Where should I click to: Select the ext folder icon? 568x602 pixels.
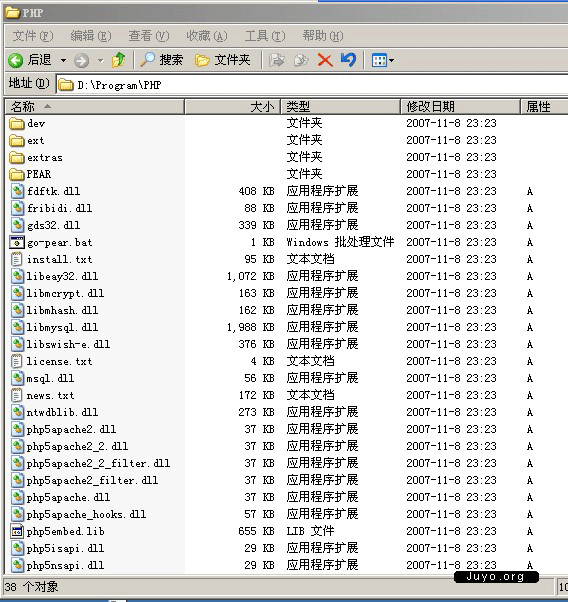[17, 140]
